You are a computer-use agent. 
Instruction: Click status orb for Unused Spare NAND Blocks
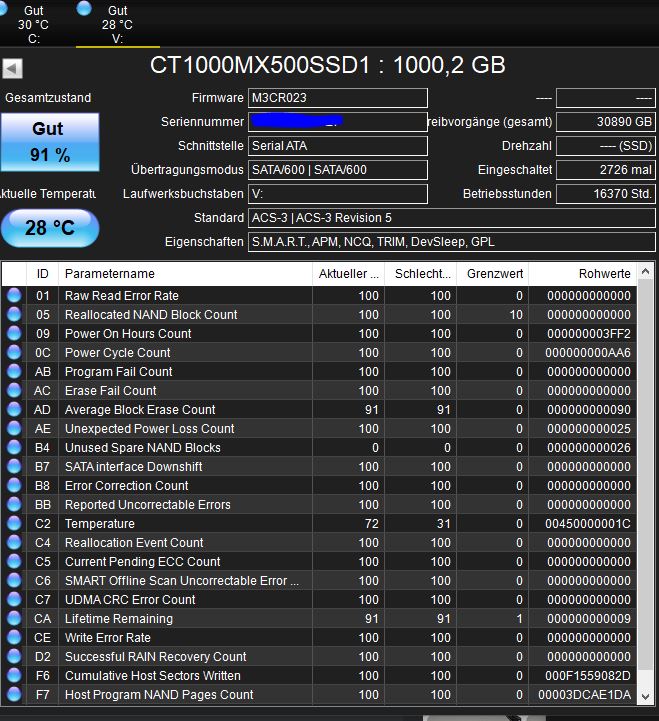14,447
